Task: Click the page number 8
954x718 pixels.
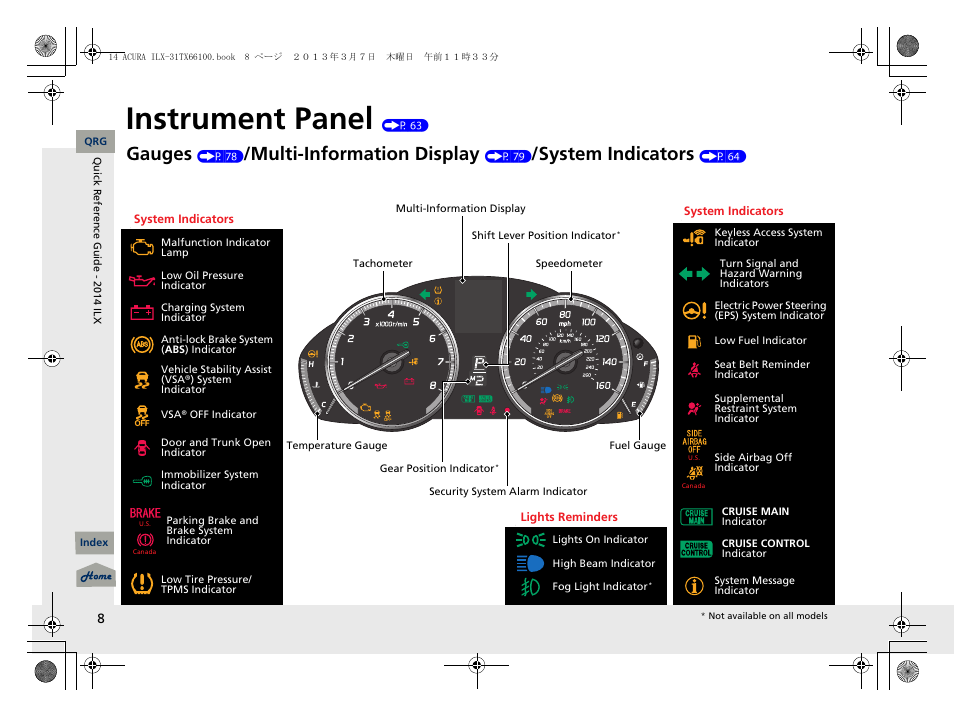Action: [101, 619]
